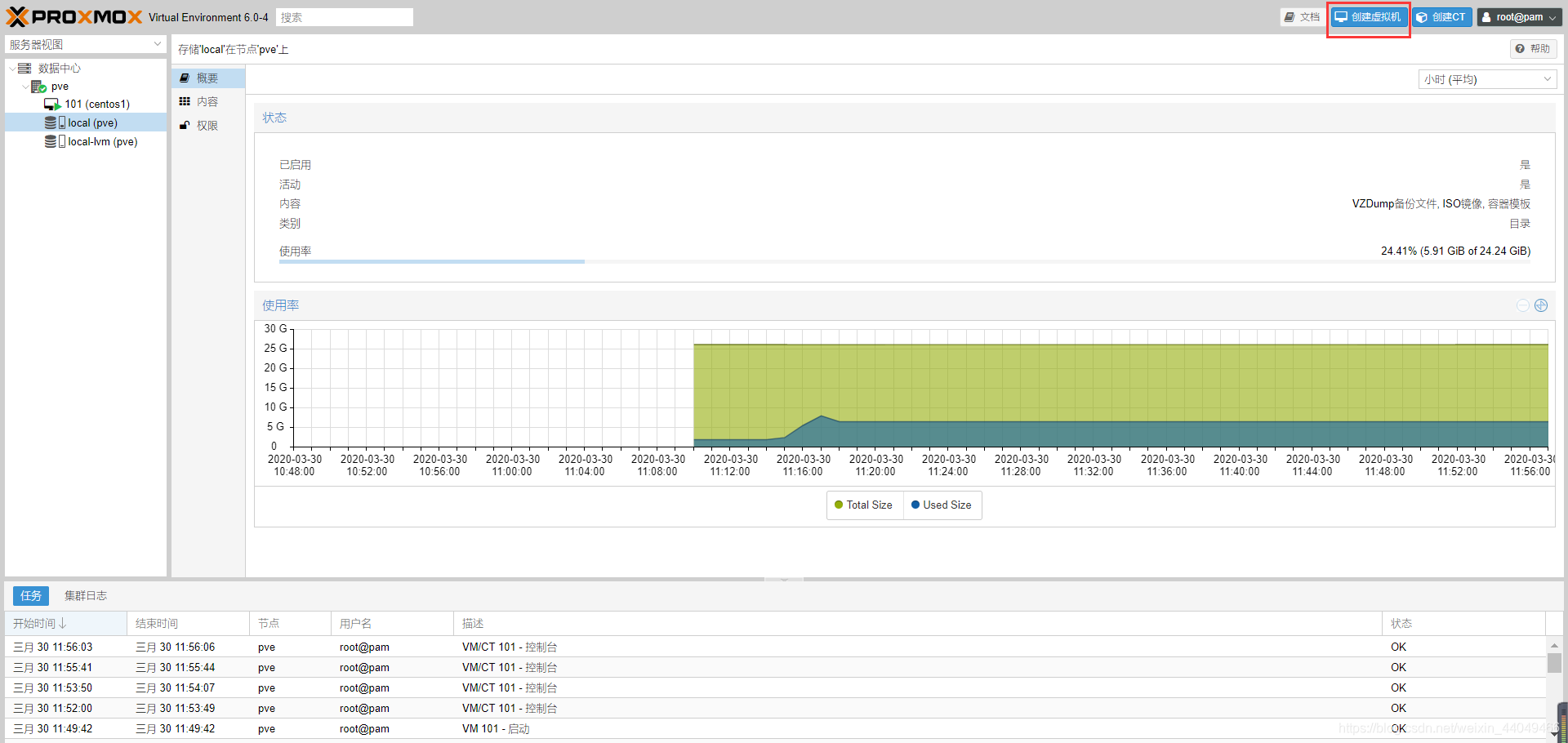Image resolution: width=1568 pixels, height=743 pixels.
Task: Select the pve node server icon
Action: (x=38, y=87)
